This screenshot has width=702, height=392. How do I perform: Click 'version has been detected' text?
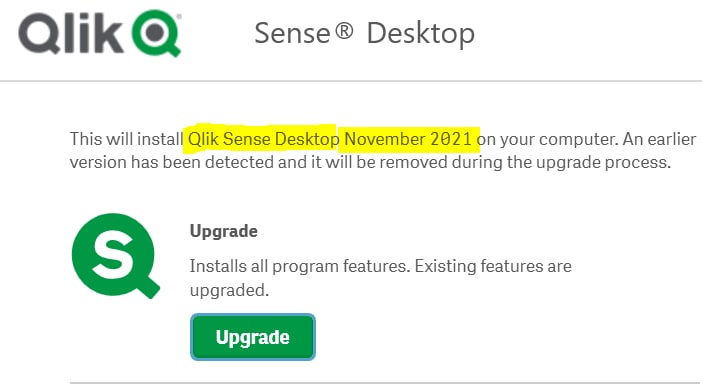click(x=171, y=162)
